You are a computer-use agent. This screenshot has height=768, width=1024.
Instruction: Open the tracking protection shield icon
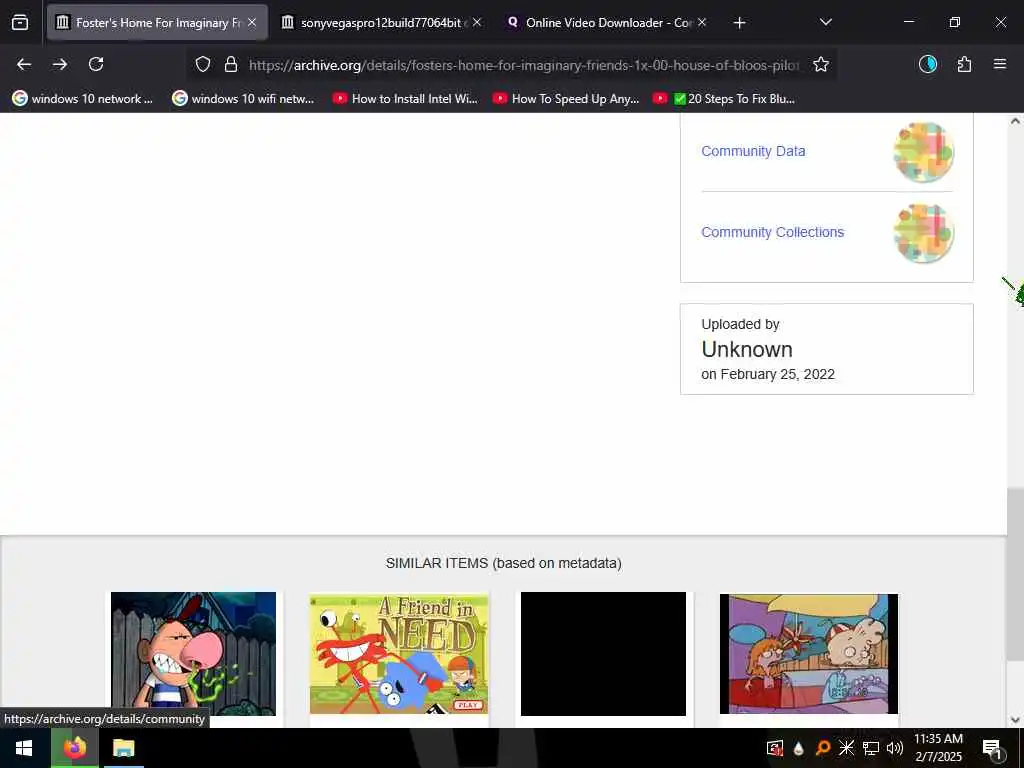[203, 64]
